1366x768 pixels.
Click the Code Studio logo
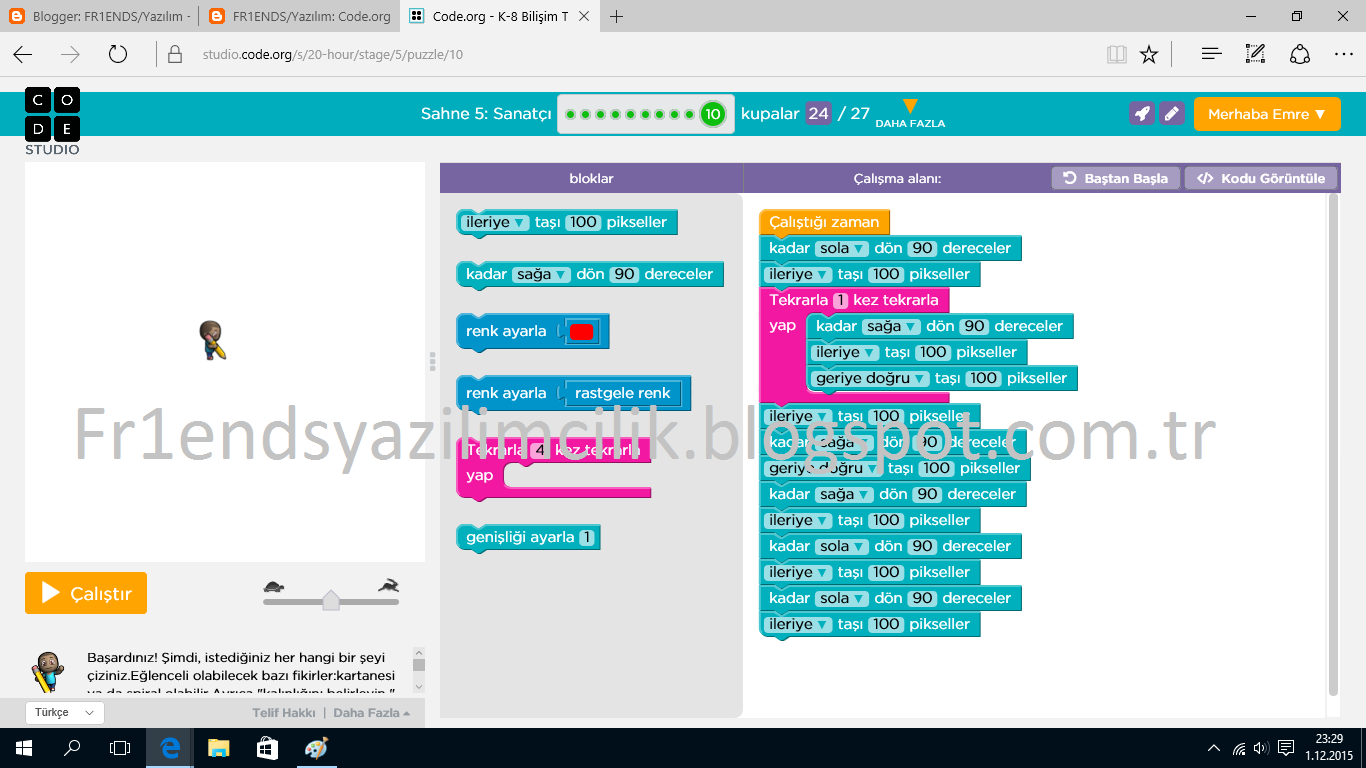(x=52, y=121)
